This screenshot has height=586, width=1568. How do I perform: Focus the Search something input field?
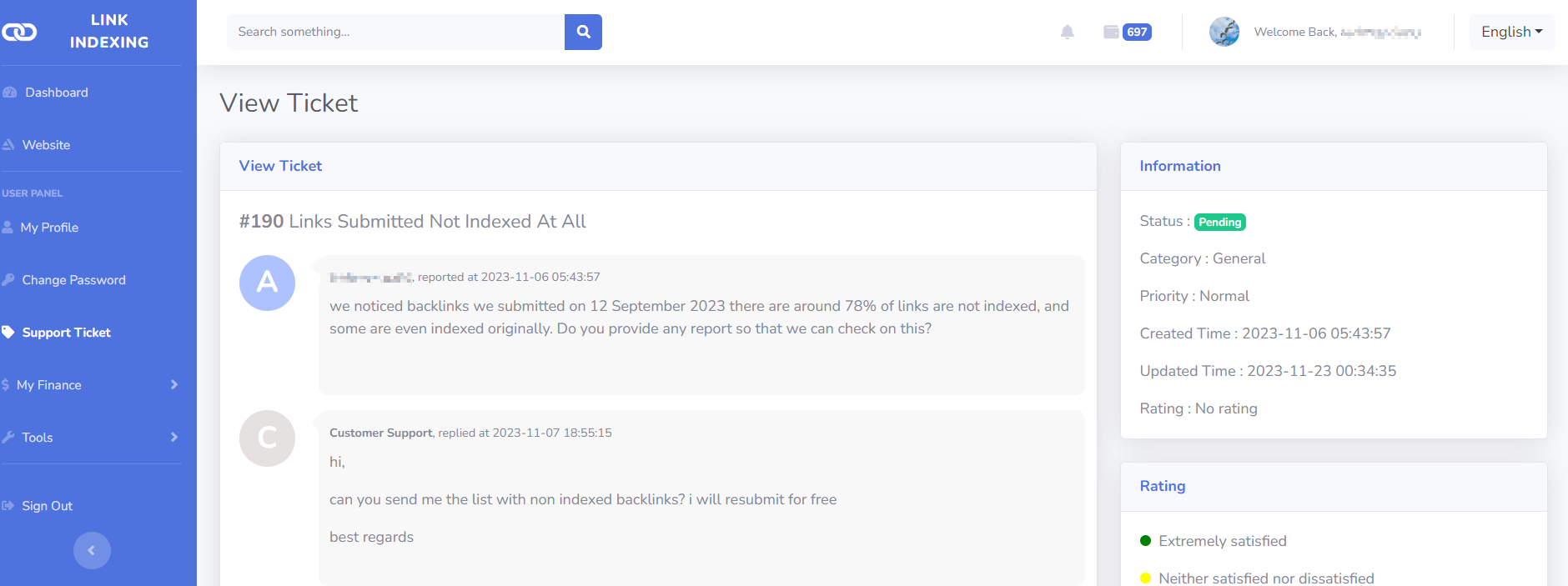tap(395, 32)
